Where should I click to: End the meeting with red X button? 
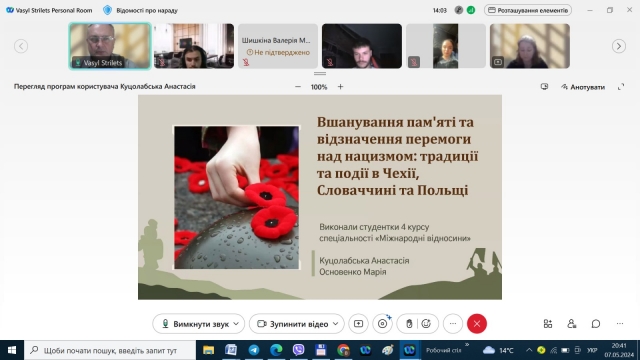point(477,324)
